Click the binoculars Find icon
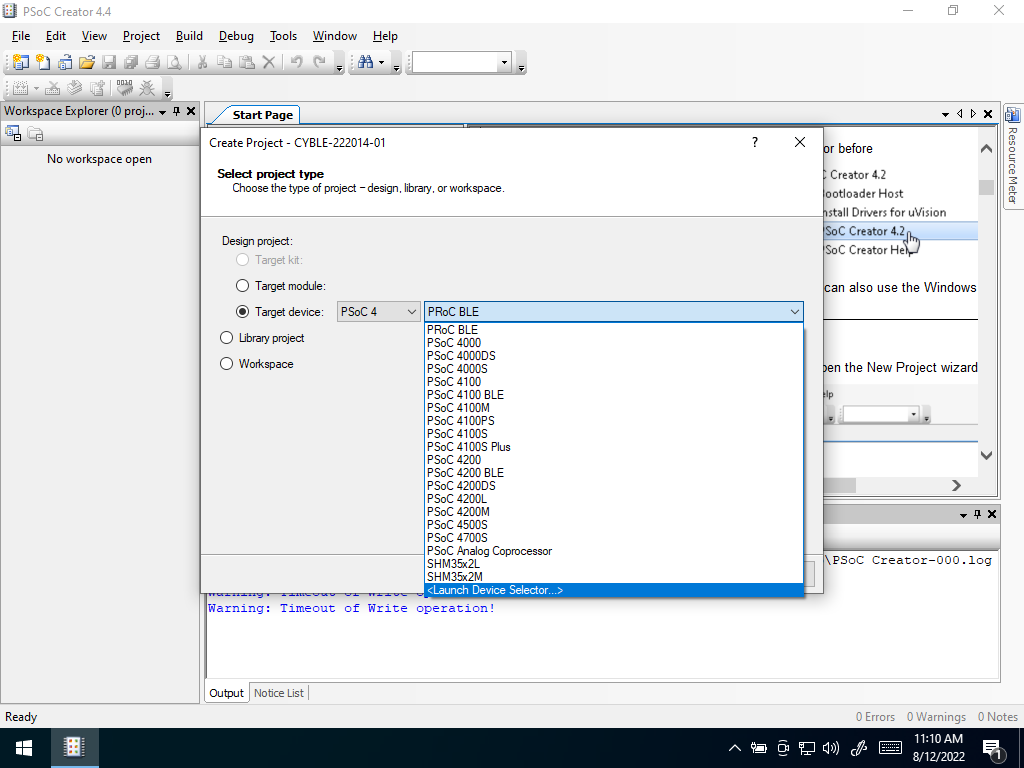Screen dimensions: 1024x768 pyautogui.click(x=366, y=62)
